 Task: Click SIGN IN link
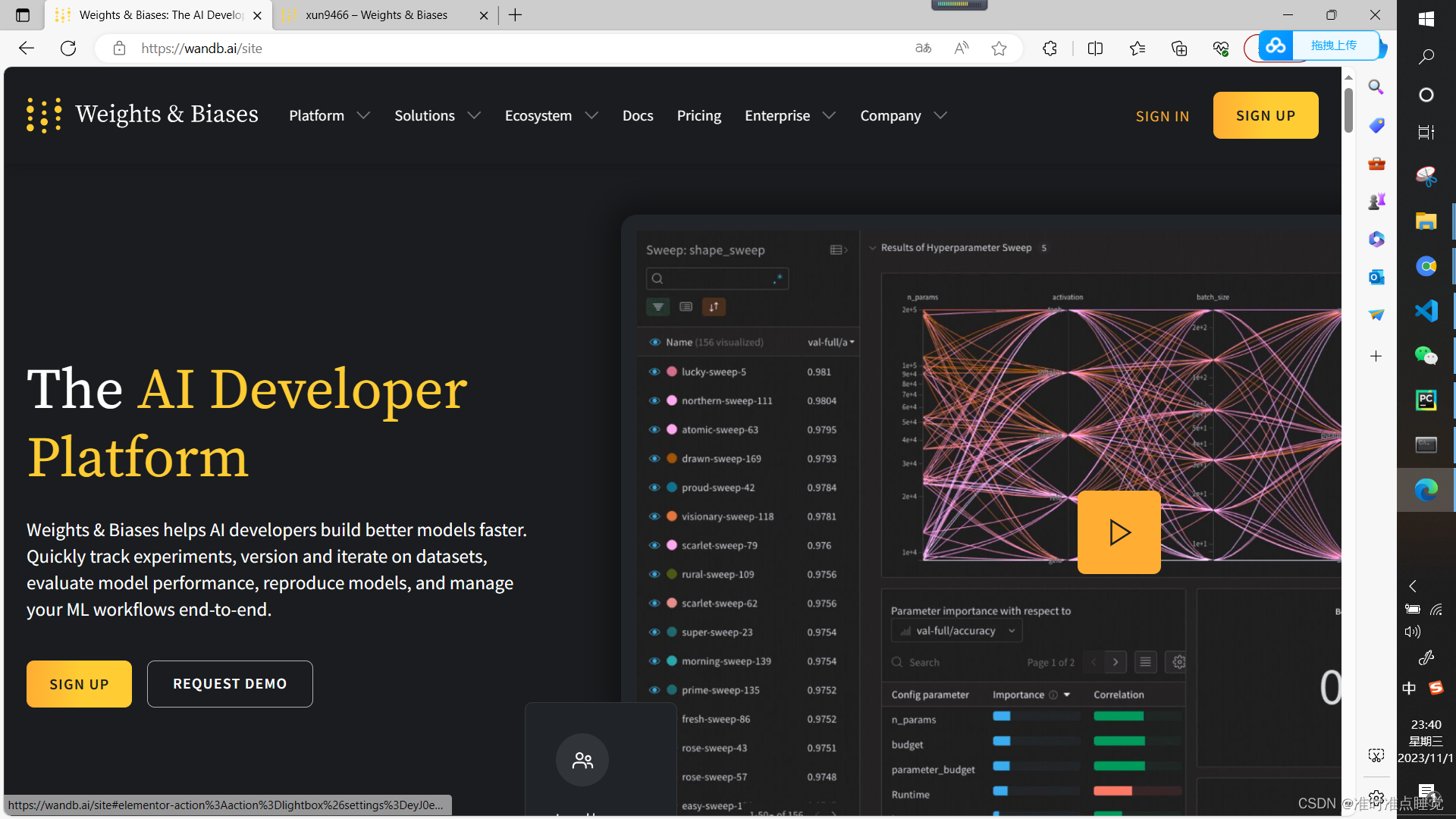[x=1163, y=116]
